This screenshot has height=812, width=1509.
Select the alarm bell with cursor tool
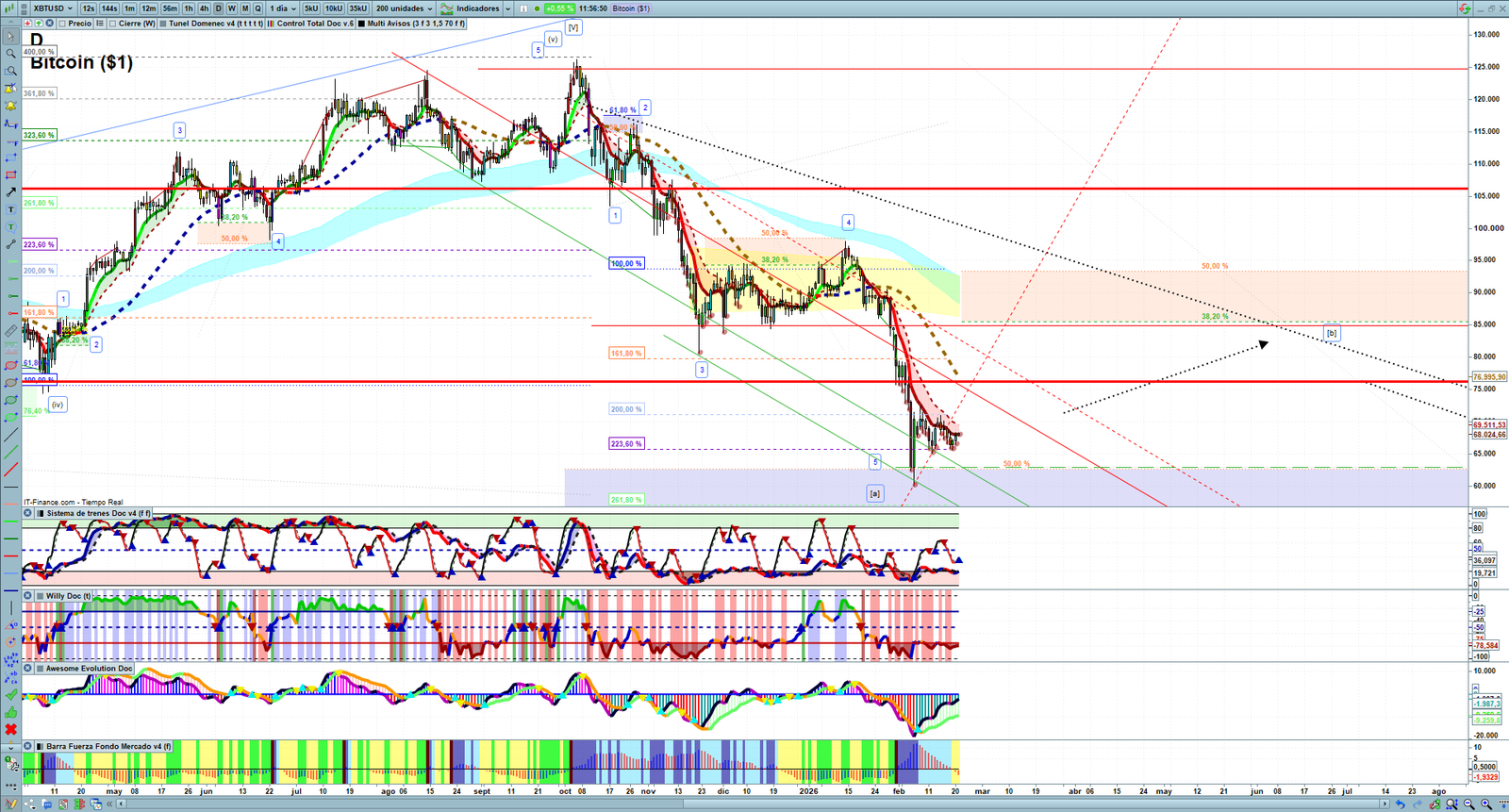10,89
